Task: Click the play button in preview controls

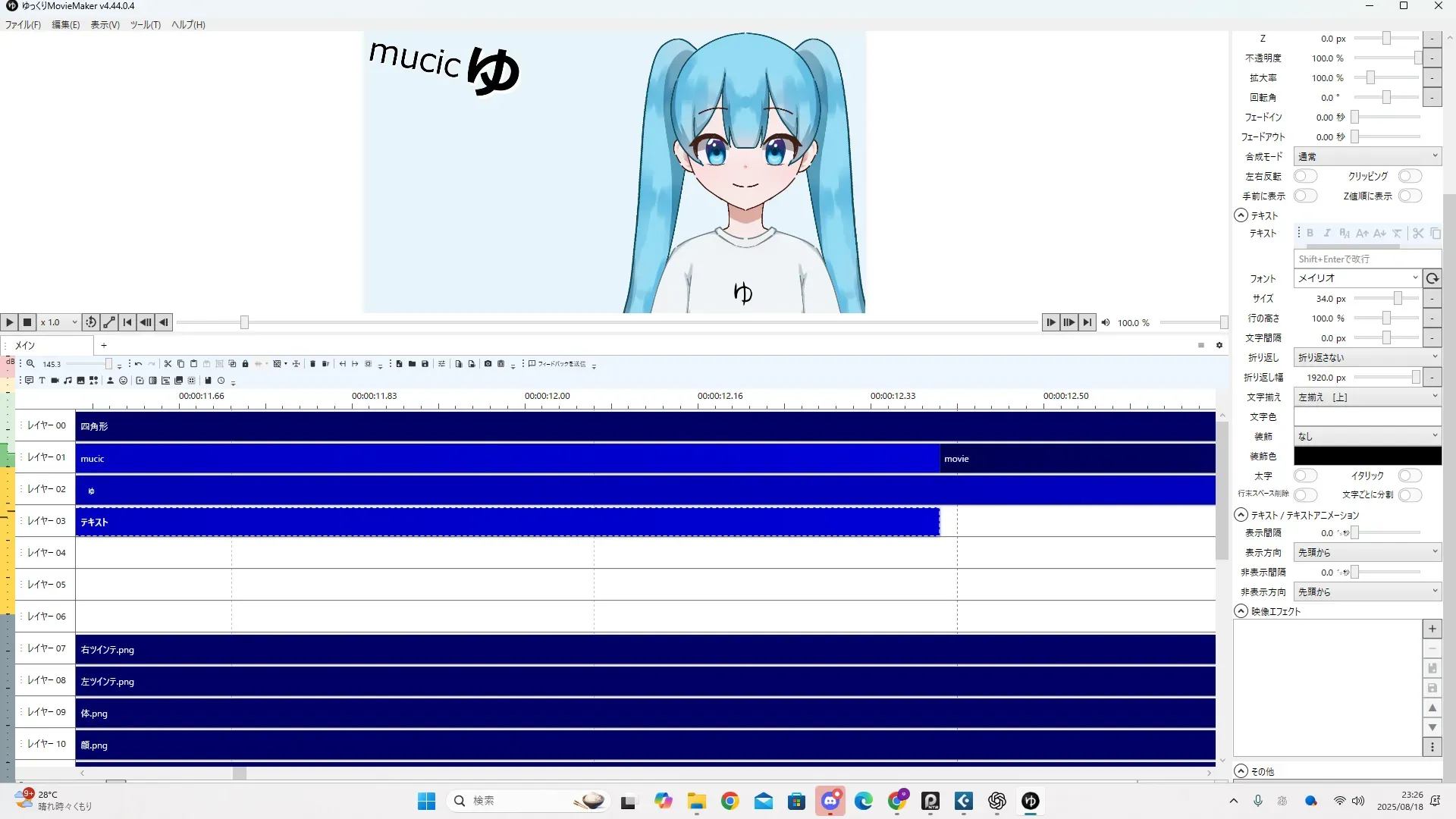Action: coord(9,322)
